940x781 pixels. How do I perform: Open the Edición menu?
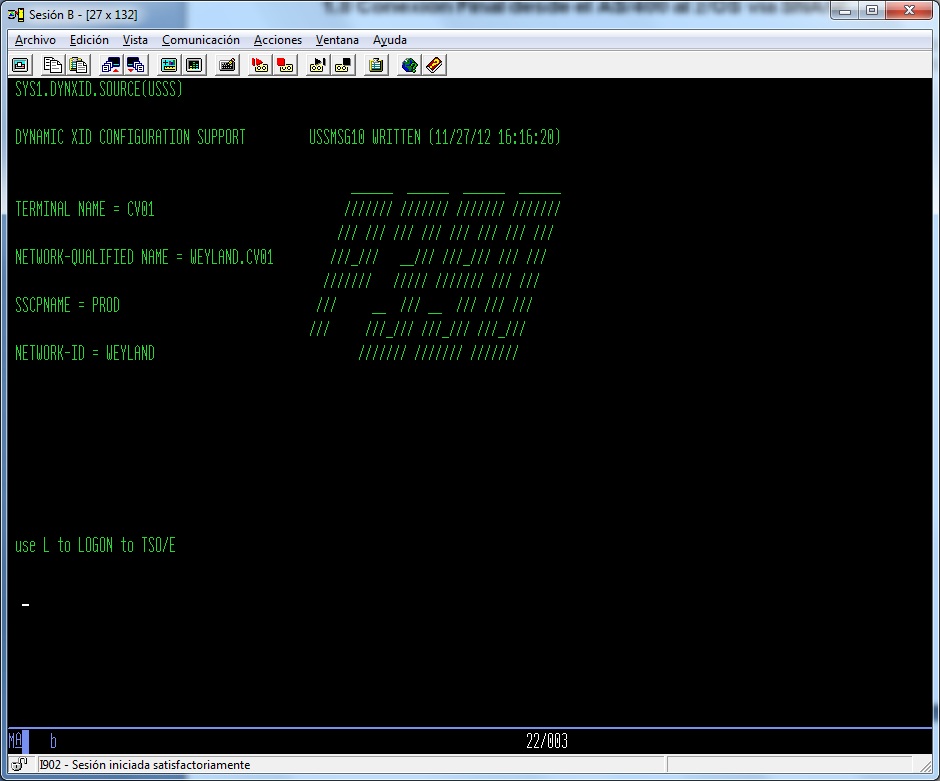pos(89,40)
